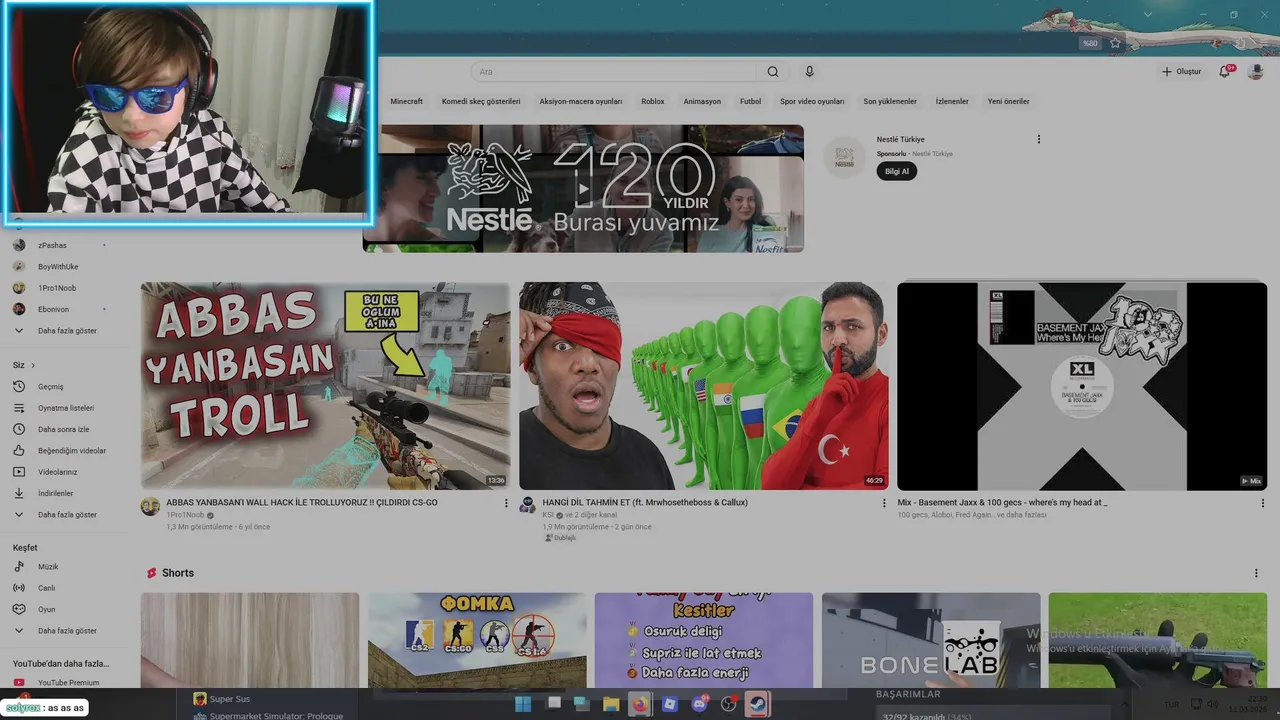
Task: Click Bilgi Al on Nestlé ad
Action: click(x=896, y=171)
